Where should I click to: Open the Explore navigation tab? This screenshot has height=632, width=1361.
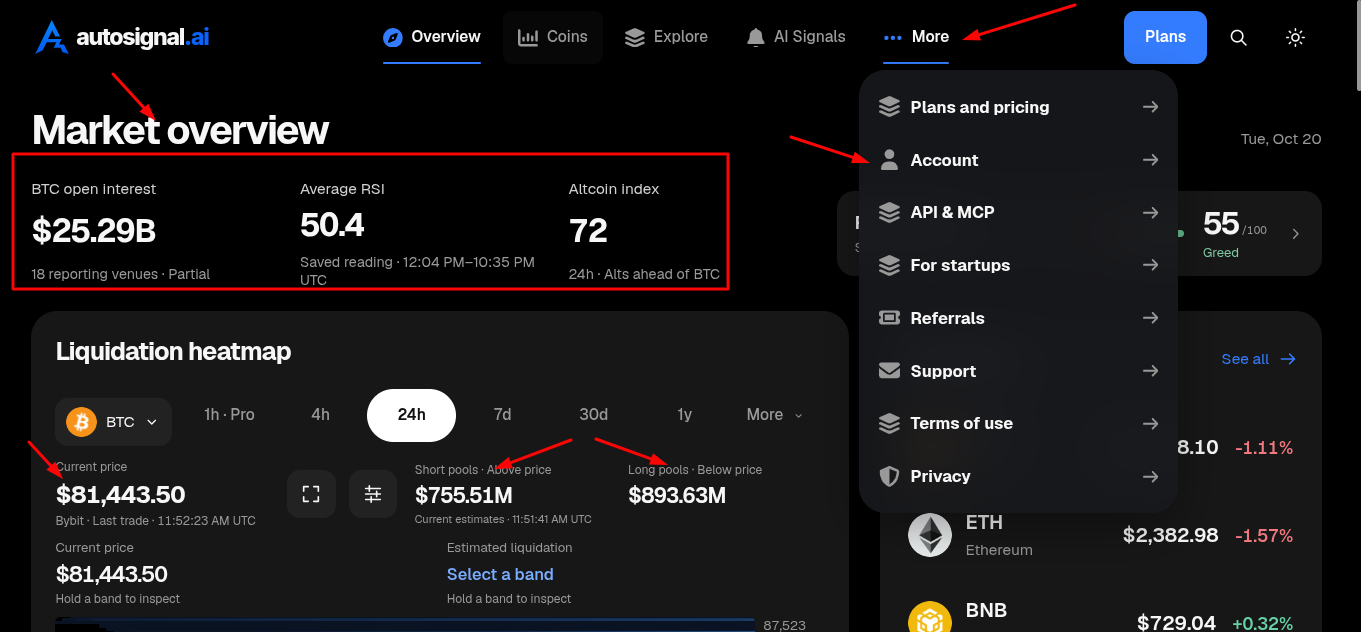coord(666,37)
